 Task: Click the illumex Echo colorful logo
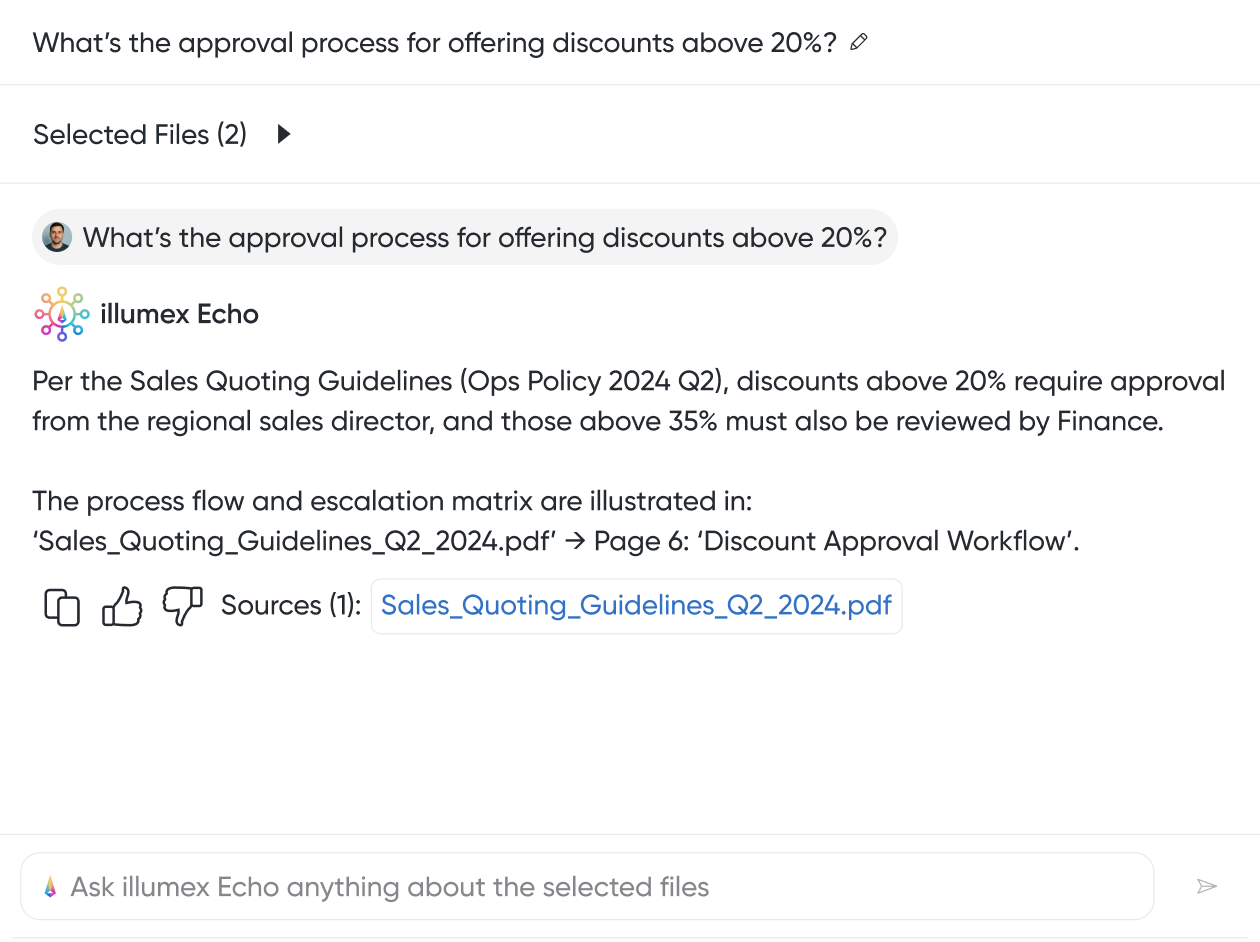(x=62, y=314)
